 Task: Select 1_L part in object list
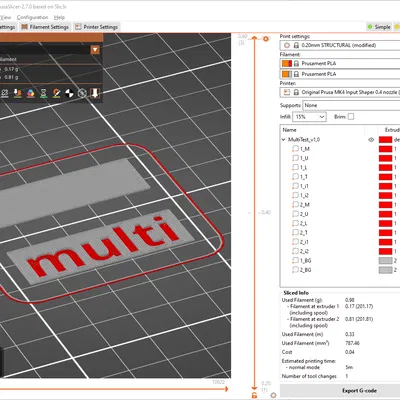[303, 167]
